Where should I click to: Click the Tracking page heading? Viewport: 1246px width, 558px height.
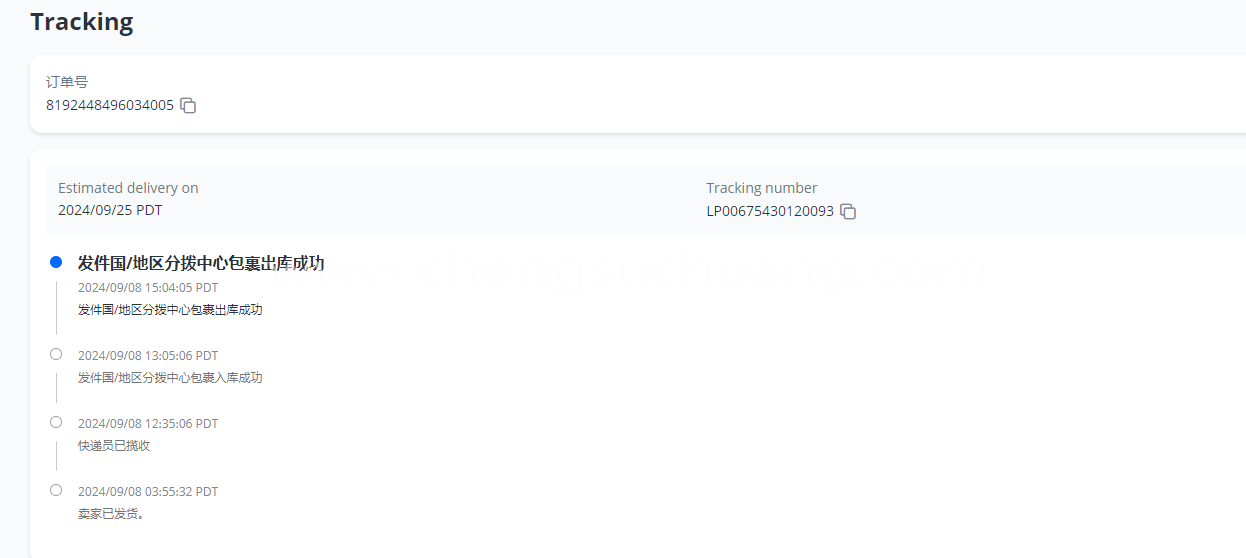pos(82,21)
